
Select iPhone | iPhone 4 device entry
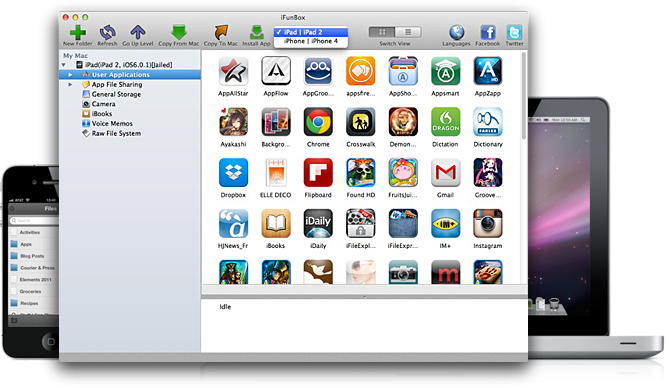[x=311, y=41]
